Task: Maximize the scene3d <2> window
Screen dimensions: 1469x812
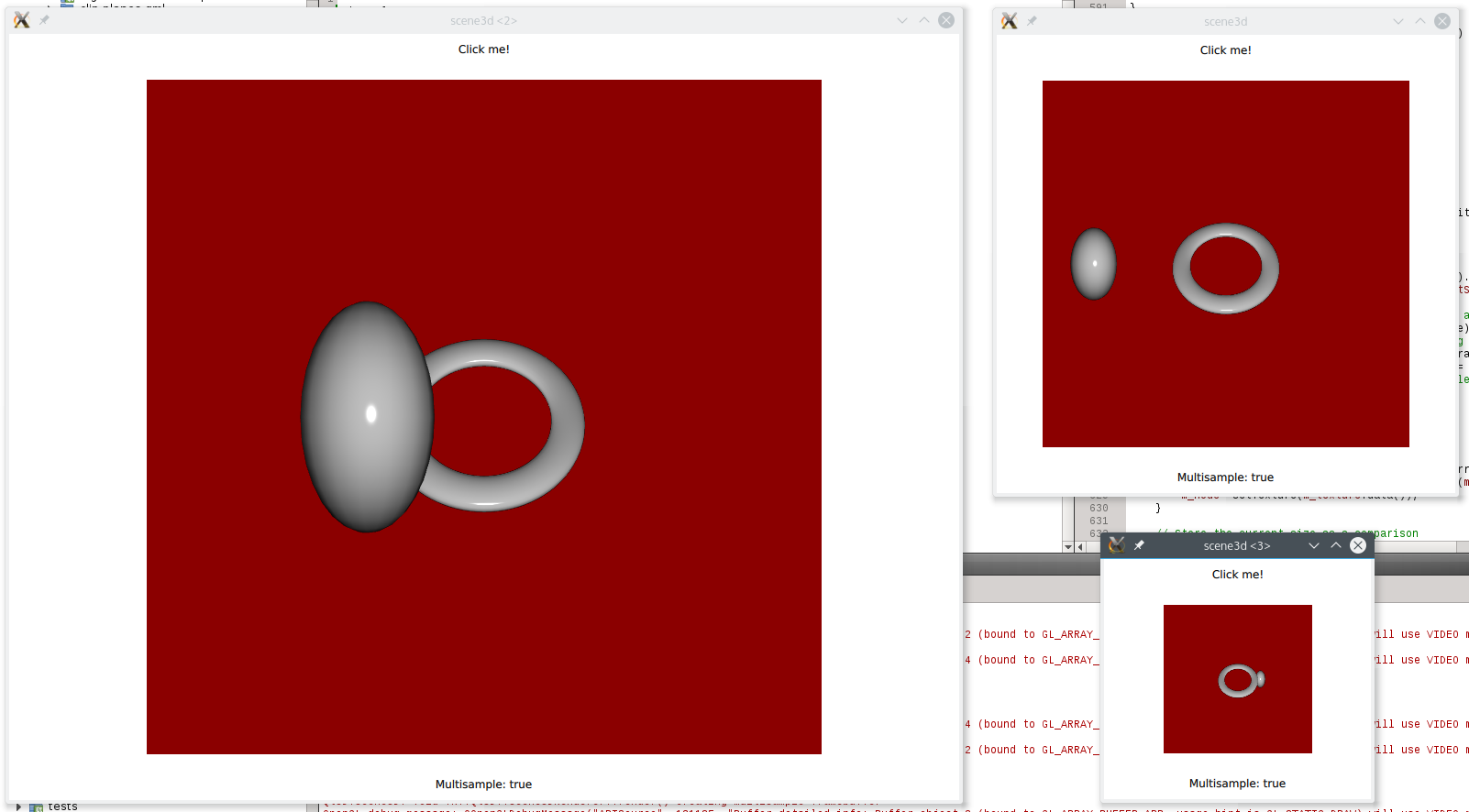Action: coord(924,20)
